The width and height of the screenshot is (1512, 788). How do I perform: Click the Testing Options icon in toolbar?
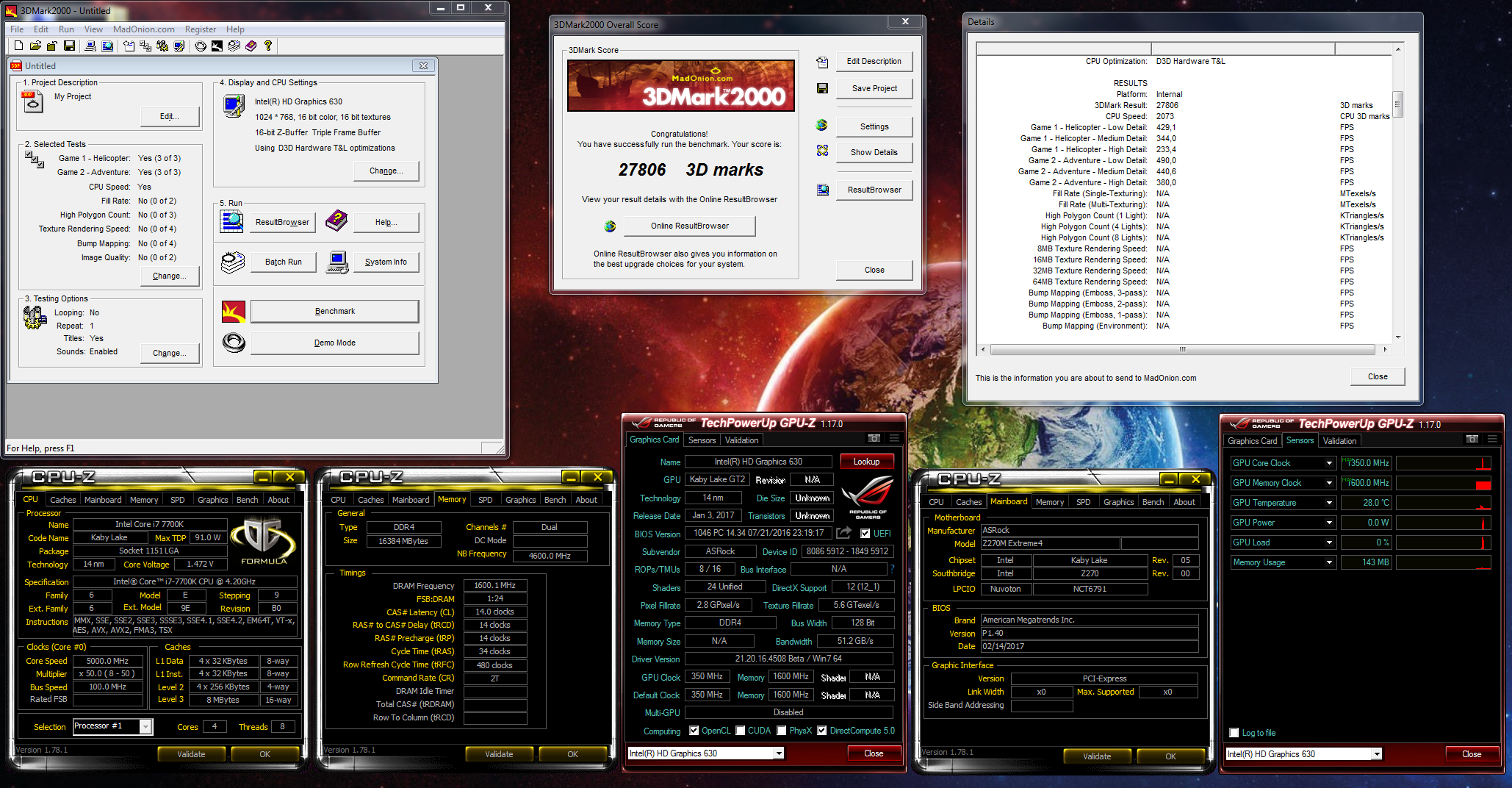point(162,46)
